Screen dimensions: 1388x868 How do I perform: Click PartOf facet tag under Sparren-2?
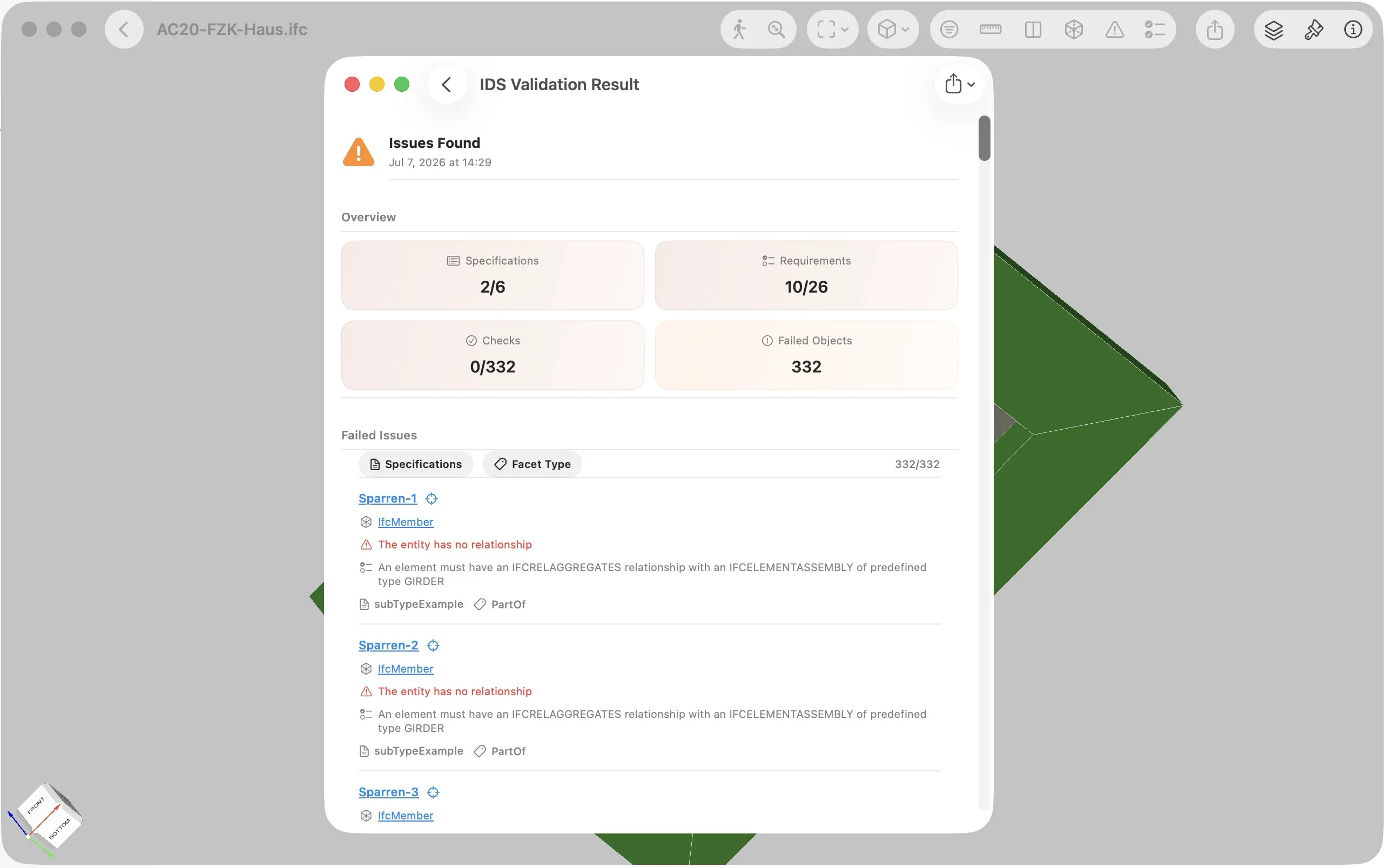pyautogui.click(x=509, y=752)
